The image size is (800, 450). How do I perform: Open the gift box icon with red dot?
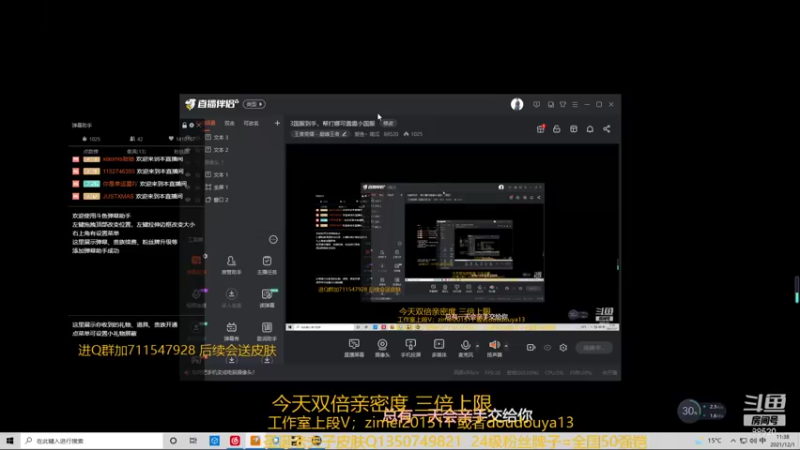pos(540,129)
